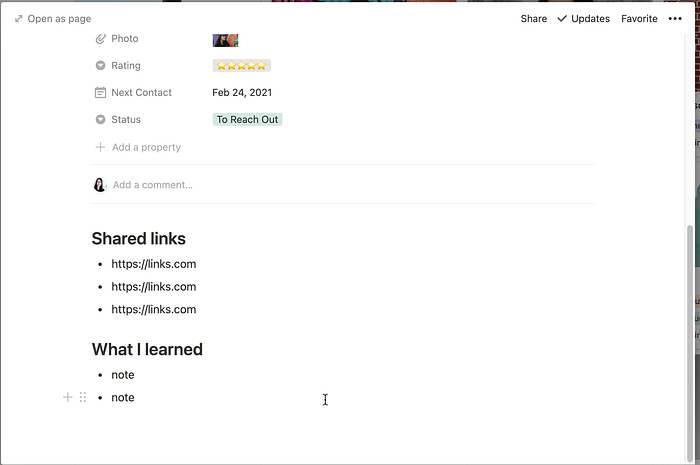This screenshot has width=700, height=465.
Task: Open the Feb 24, 2021 date picker
Action: (242, 92)
